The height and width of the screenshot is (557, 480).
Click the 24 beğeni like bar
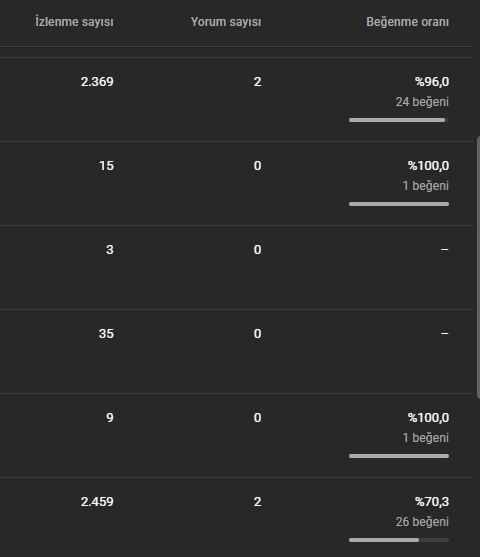tap(399, 120)
